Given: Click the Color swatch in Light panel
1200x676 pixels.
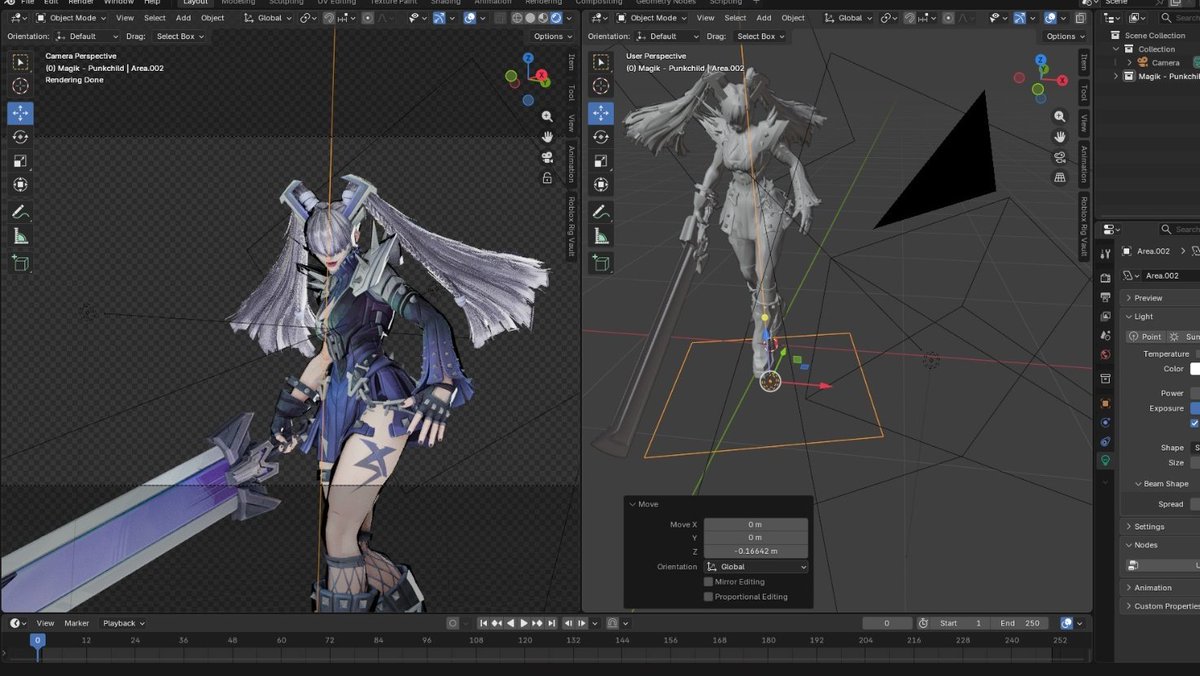Looking at the screenshot, I should (x=1195, y=369).
